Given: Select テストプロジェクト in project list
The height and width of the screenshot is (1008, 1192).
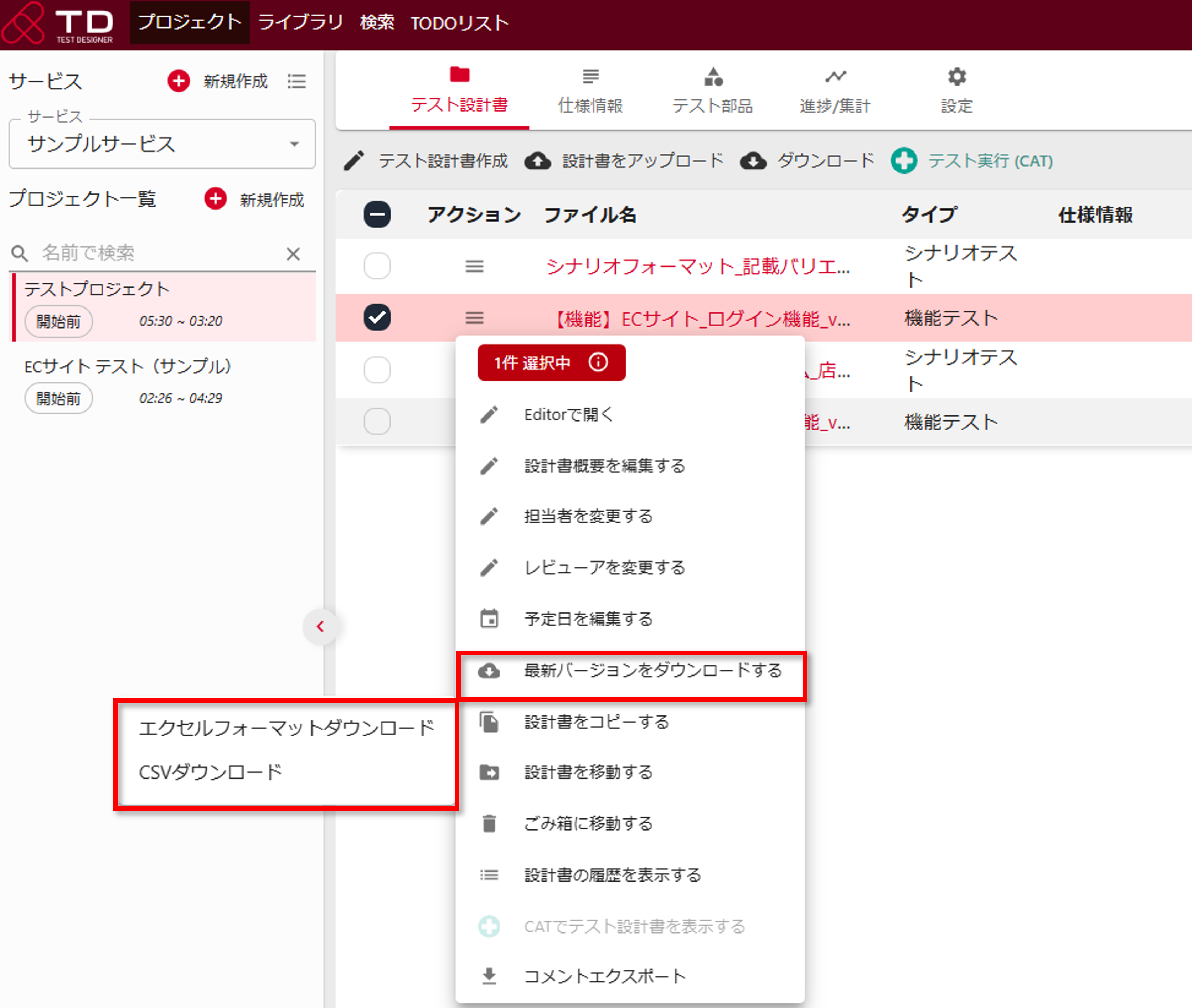Looking at the screenshot, I should coord(165,307).
